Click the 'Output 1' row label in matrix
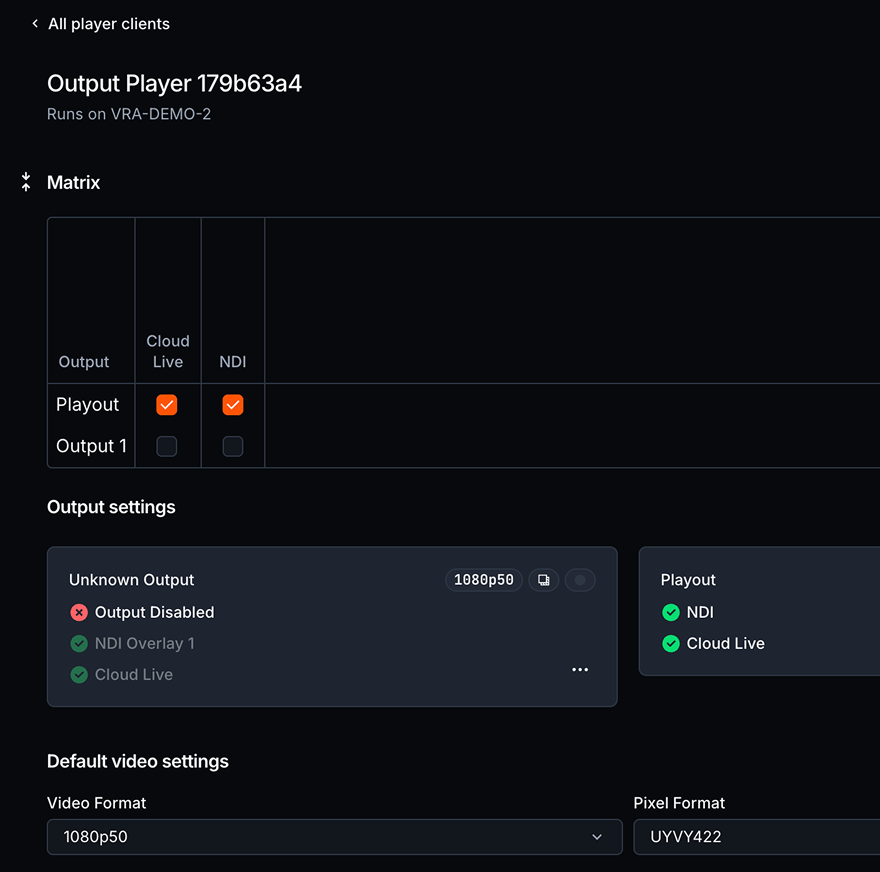This screenshot has width=880, height=872. 91,446
